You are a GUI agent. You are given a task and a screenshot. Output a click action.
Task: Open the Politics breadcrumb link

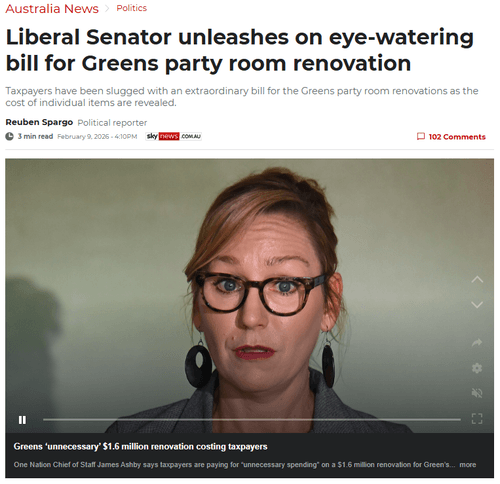pyautogui.click(x=132, y=8)
